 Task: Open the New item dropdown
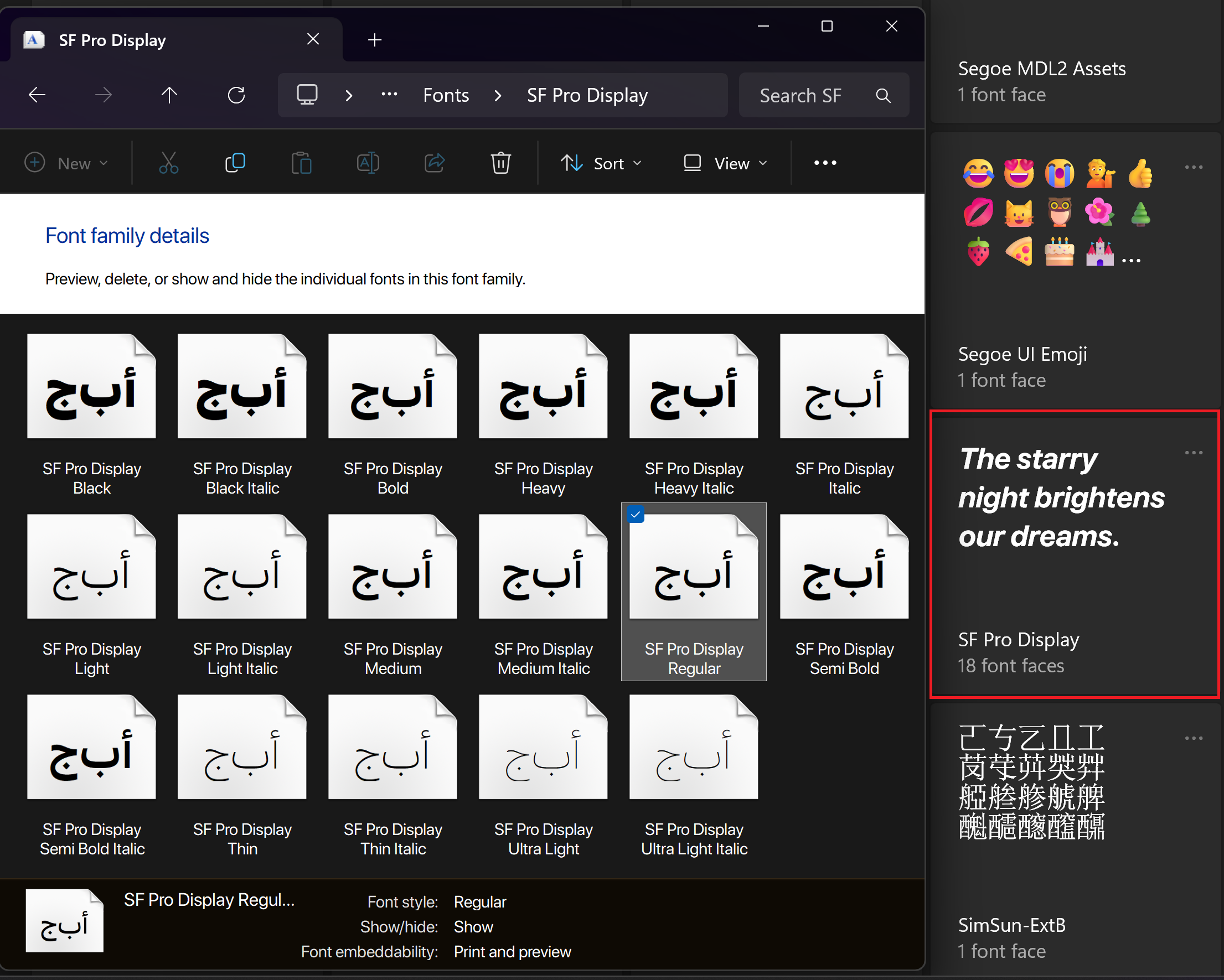coord(66,163)
